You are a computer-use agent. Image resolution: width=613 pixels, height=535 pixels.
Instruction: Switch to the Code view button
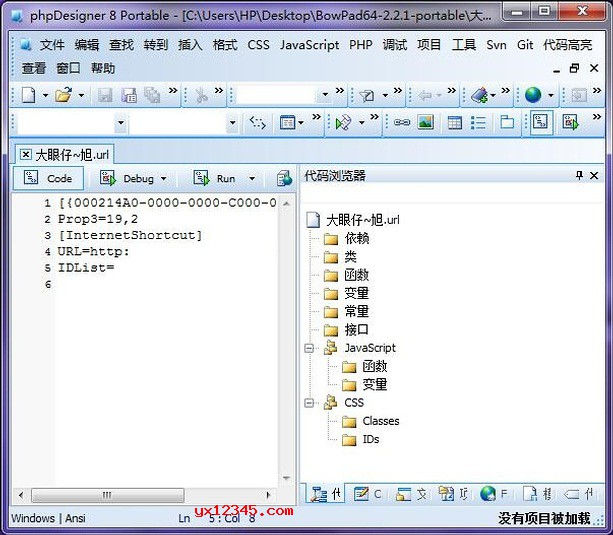click(48, 178)
